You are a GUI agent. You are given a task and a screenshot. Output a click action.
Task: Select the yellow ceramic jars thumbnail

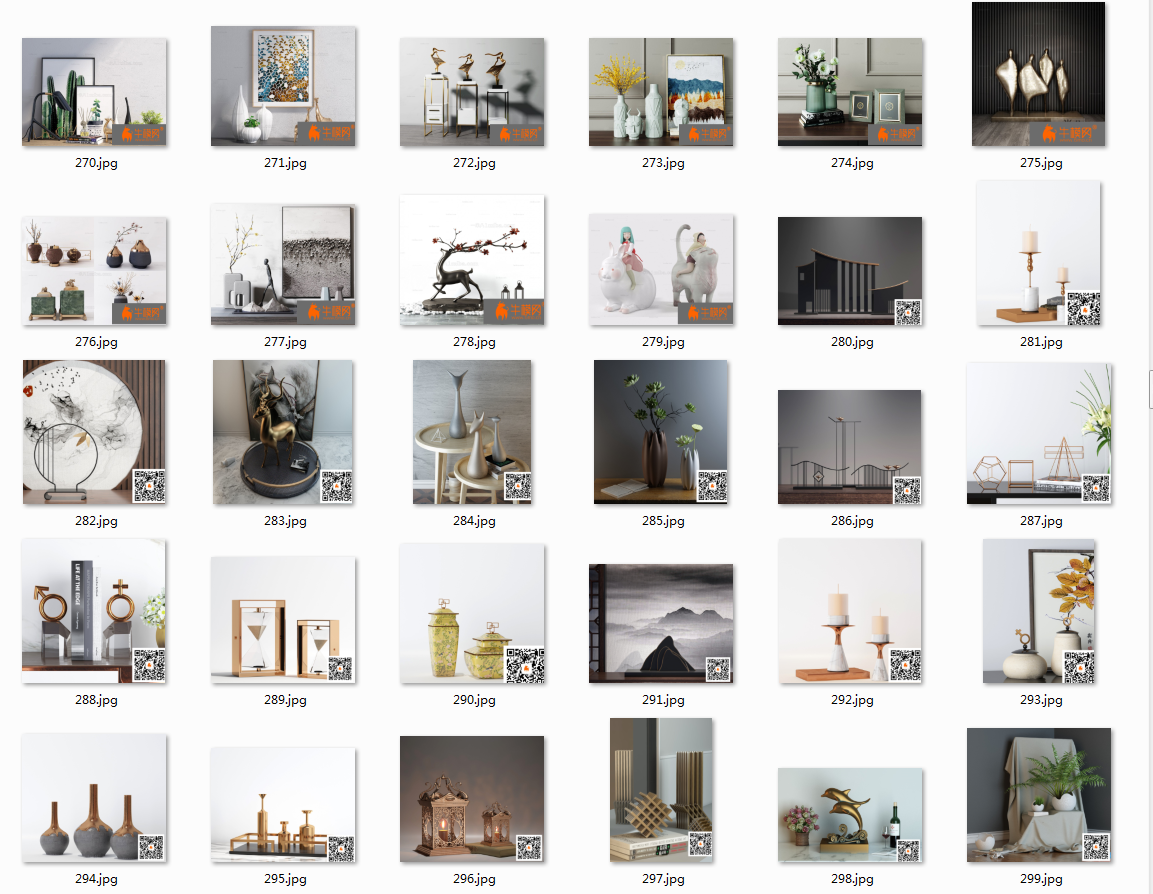tap(472, 614)
